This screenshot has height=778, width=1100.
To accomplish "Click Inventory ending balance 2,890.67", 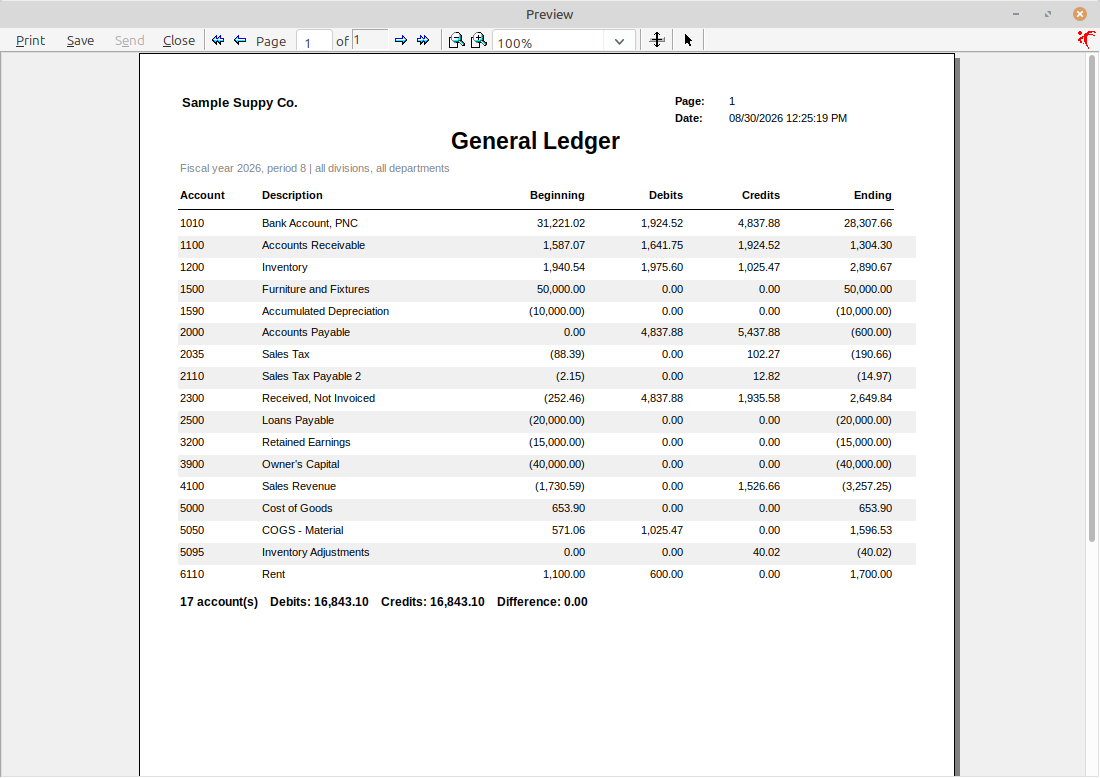I will click(x=871, y=267).
